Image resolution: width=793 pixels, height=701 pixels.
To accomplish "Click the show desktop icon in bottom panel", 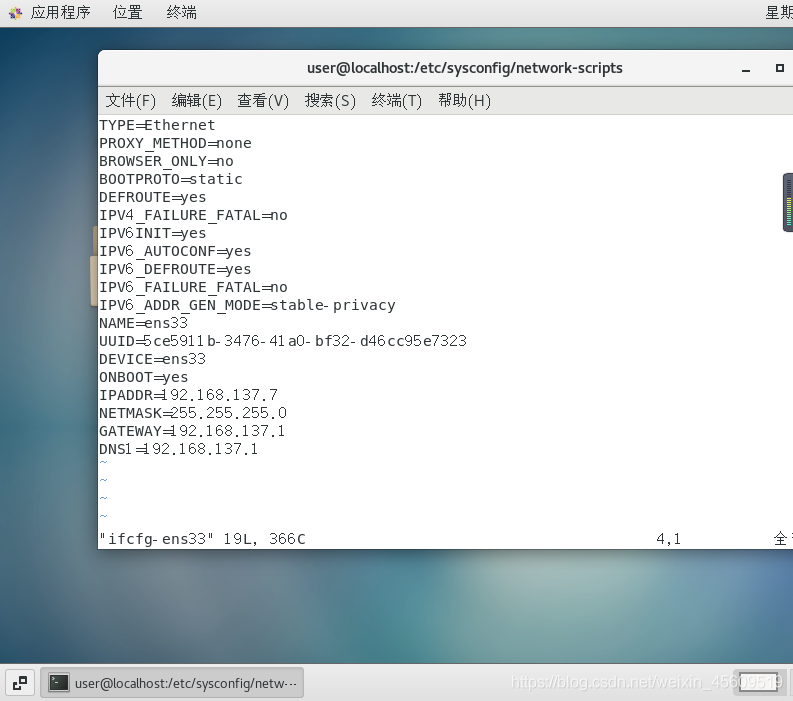I will [20, 683].
